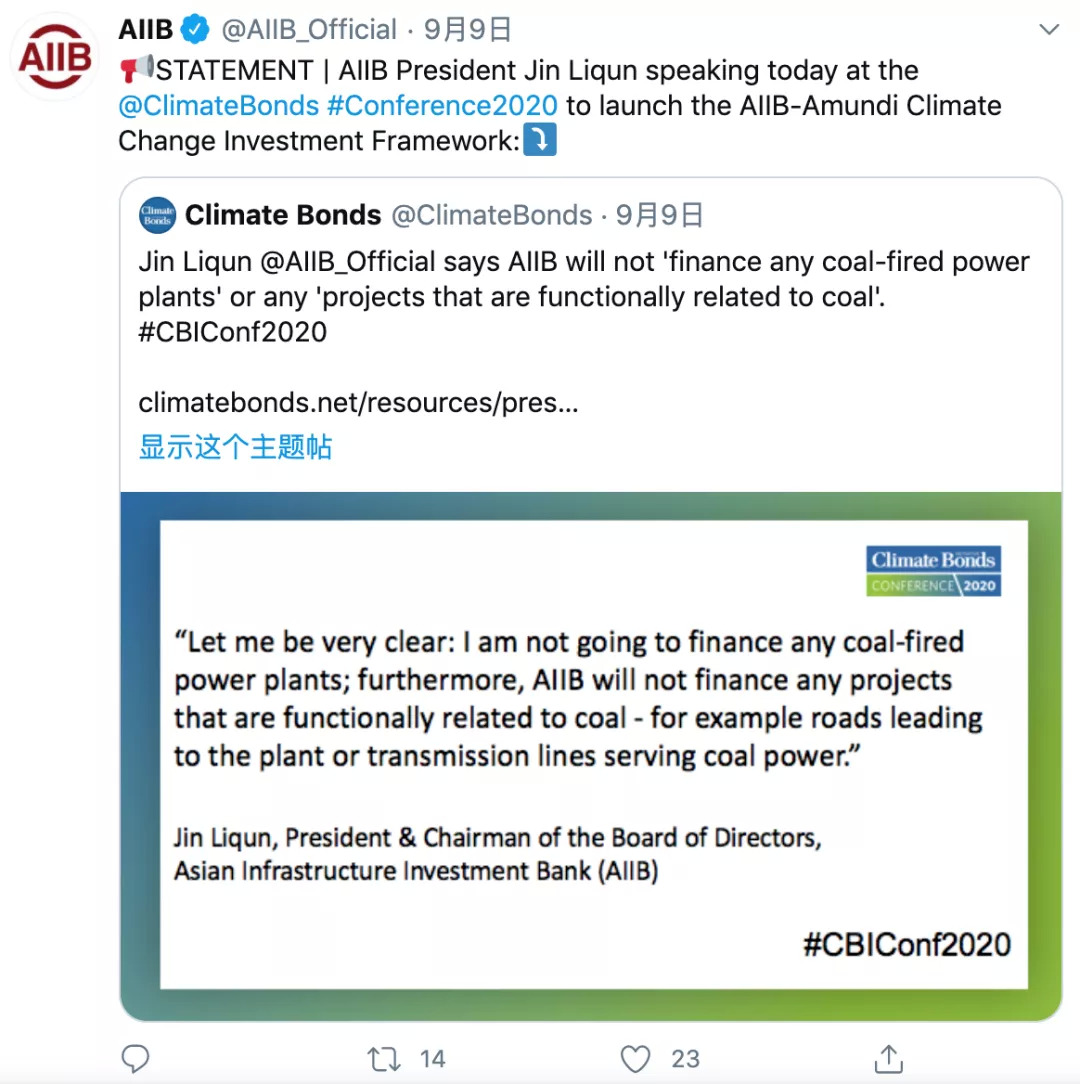1080x1084 pixels.
Task: Open the quote image with Jin Liqun statement
Action: pyautogui.click(x=591, y=756)
